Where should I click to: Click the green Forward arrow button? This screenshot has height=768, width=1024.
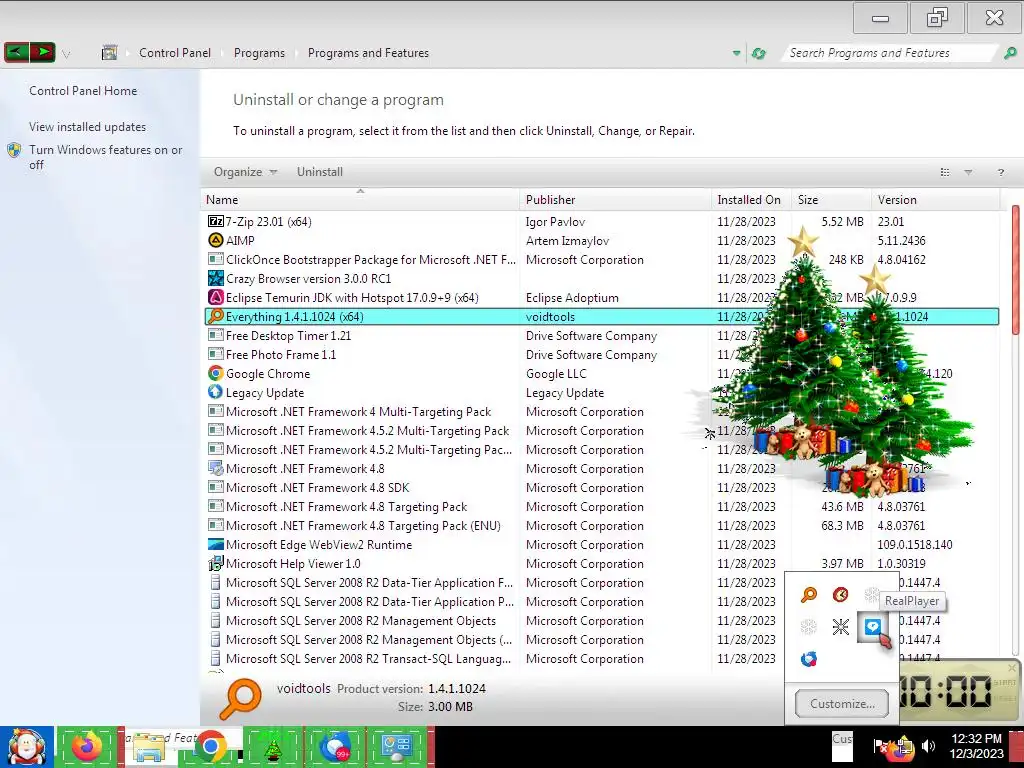click(42, 52)
